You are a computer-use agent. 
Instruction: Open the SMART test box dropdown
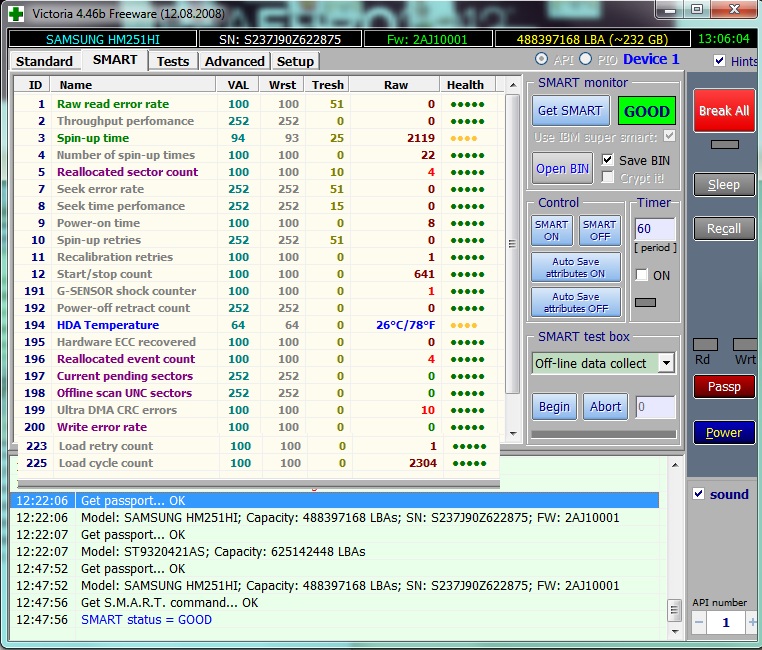click(x=666, y=363)
